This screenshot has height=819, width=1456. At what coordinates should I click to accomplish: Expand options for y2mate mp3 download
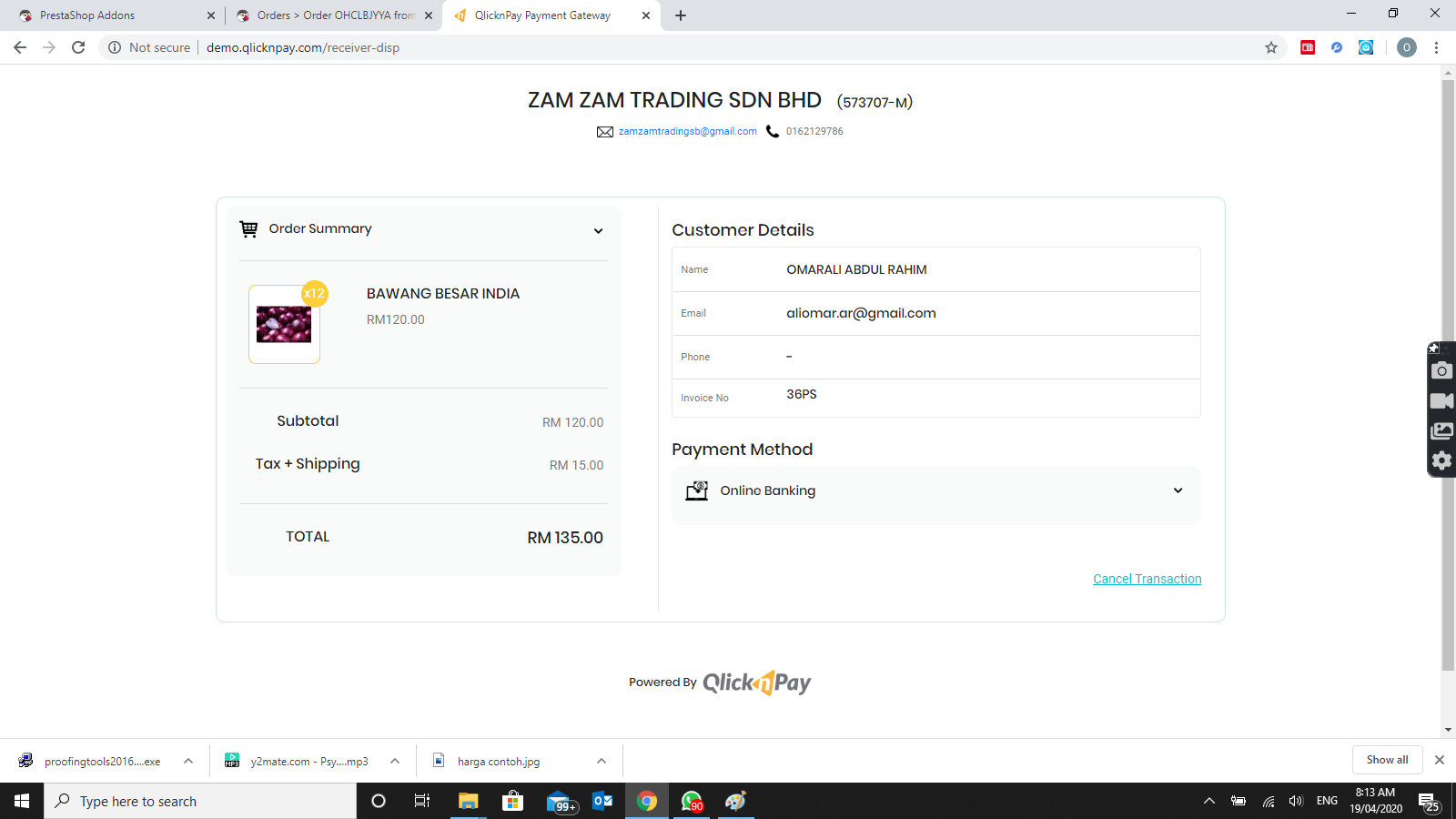[x=395, y=761]
